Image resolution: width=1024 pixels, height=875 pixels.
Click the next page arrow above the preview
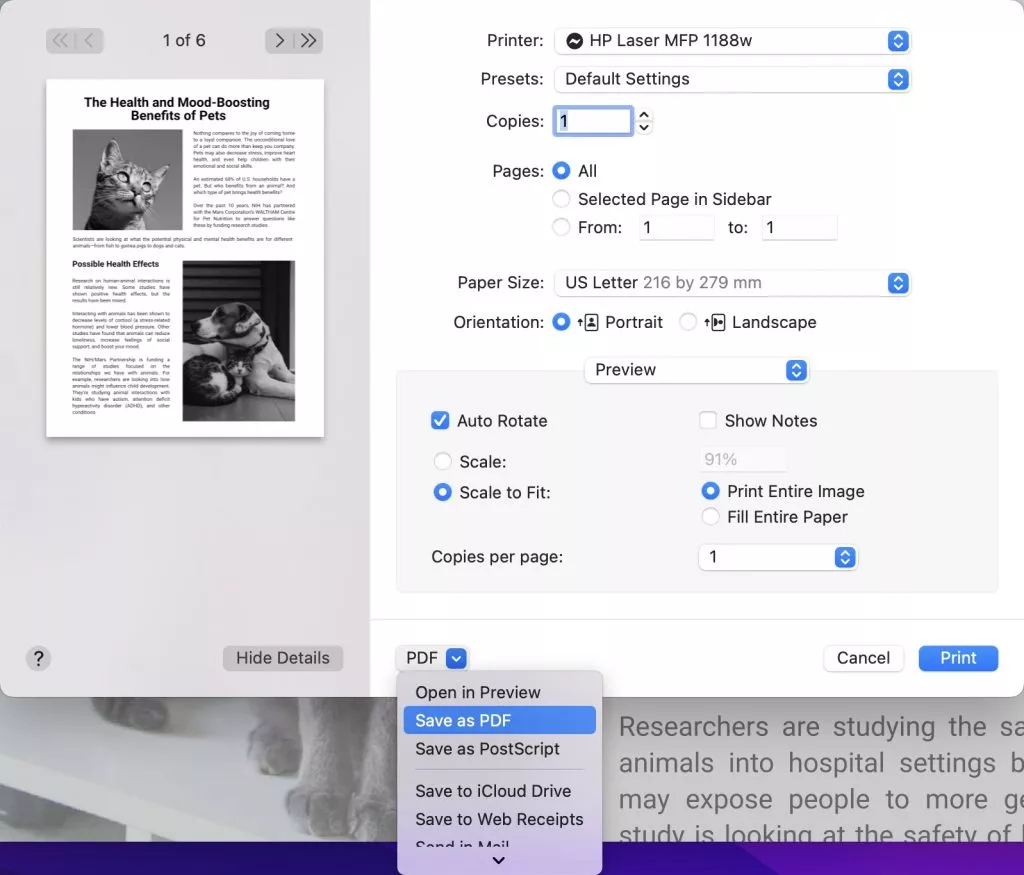click(279, 40)
